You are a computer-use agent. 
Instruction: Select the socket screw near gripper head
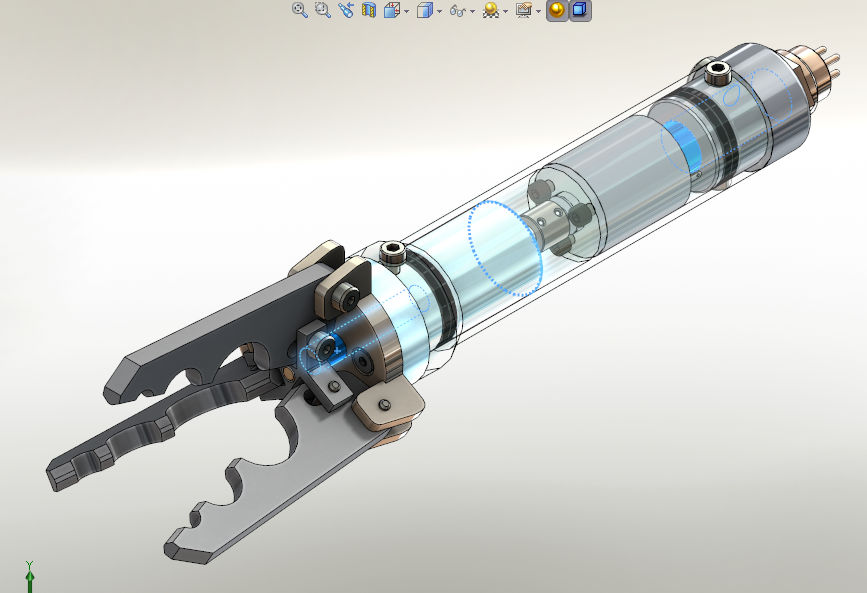[393, 253]
